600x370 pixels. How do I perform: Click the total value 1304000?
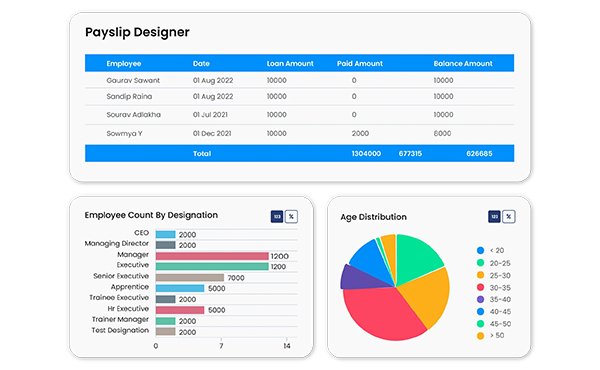366,153
